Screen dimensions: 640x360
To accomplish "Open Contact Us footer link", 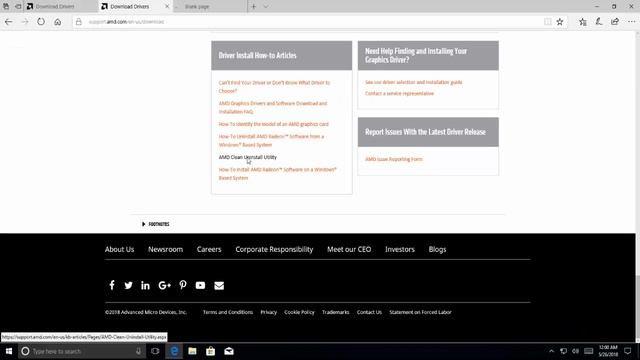I will coord(369,312).
